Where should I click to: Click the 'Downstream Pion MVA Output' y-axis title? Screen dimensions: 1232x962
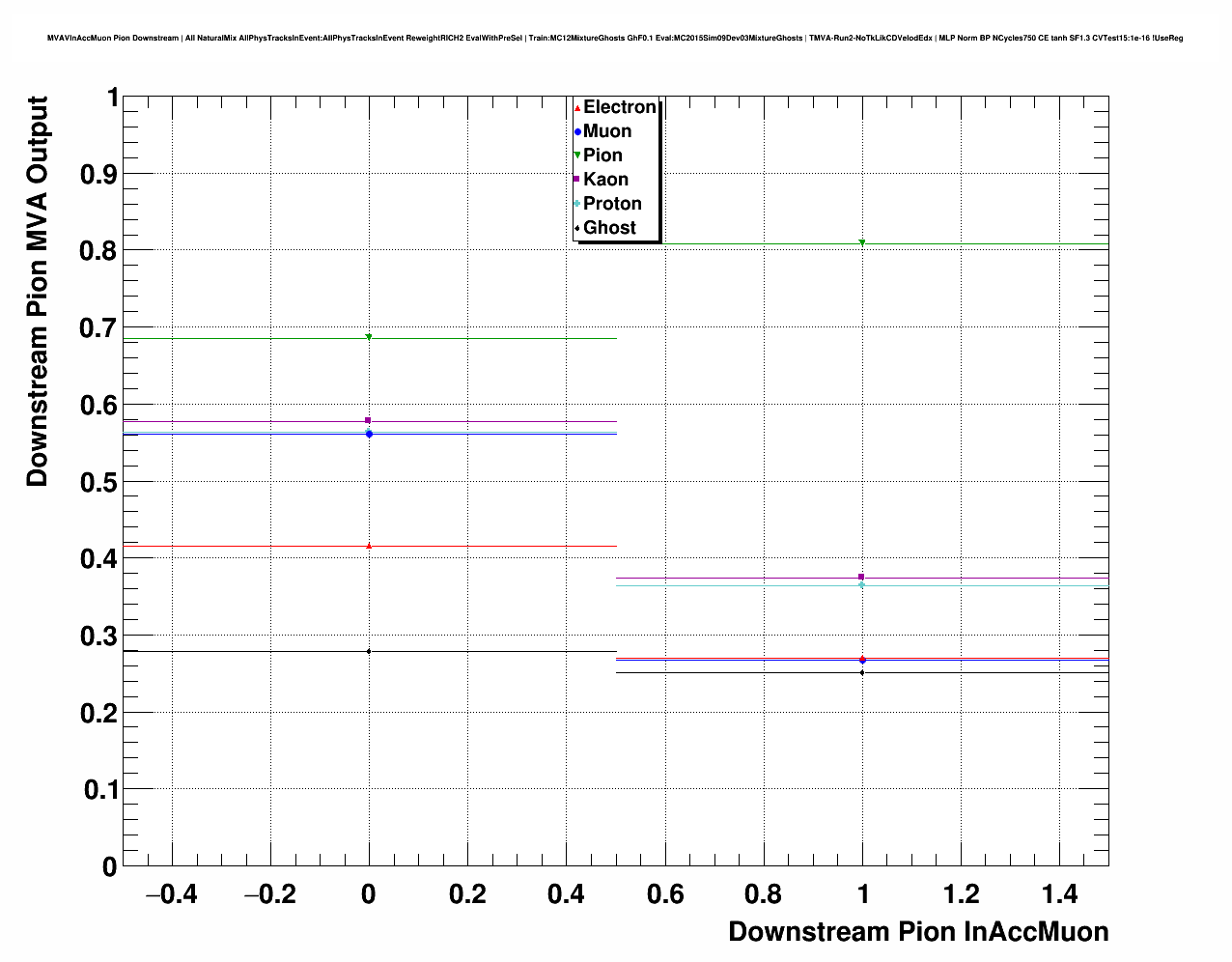point(38,291)
